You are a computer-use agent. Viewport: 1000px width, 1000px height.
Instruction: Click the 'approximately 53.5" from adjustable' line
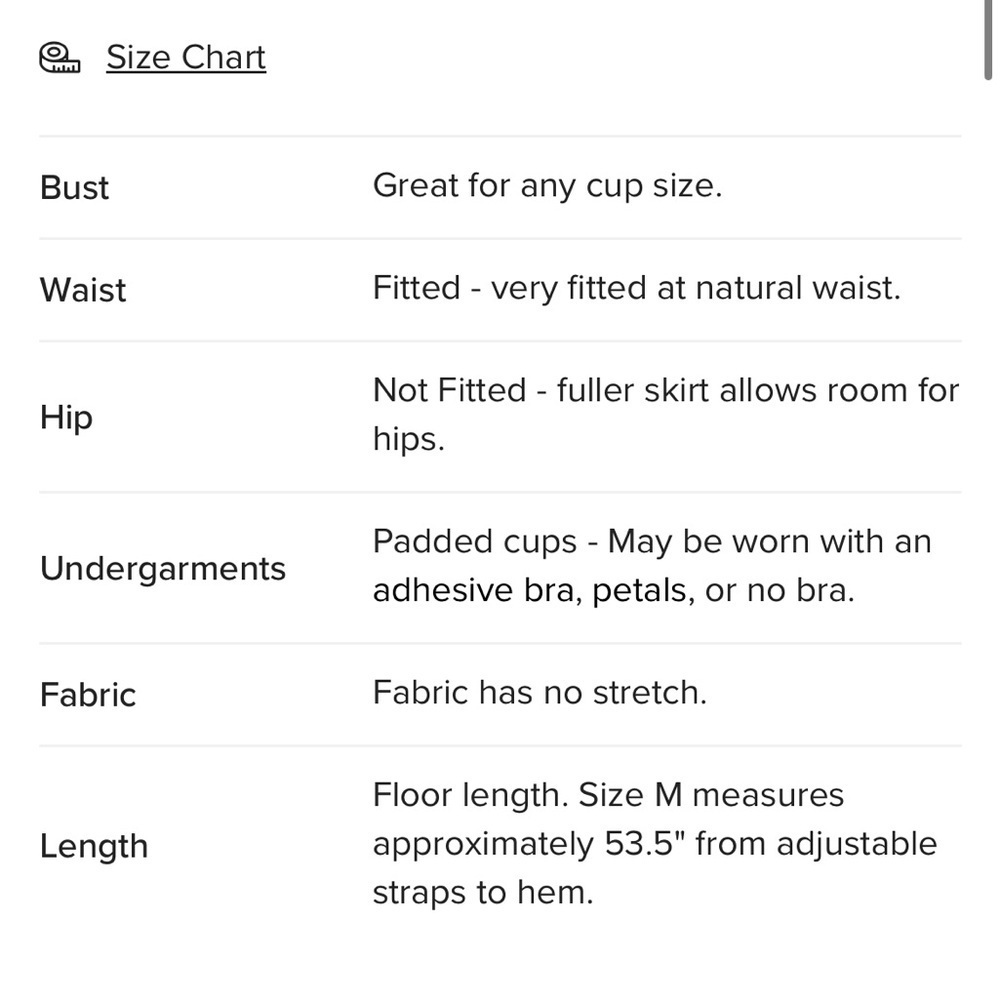(x=654, y=844)
